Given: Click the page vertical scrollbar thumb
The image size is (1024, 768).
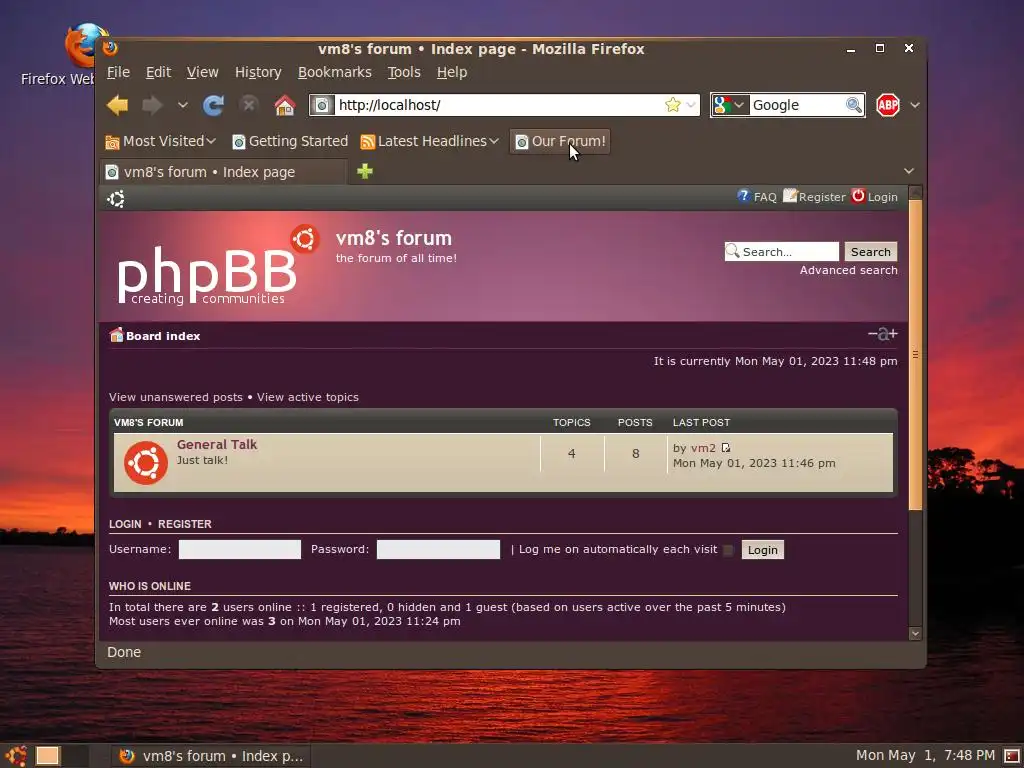Looking at the screenshot, I should pyautogui.click(x=916, y=355).
